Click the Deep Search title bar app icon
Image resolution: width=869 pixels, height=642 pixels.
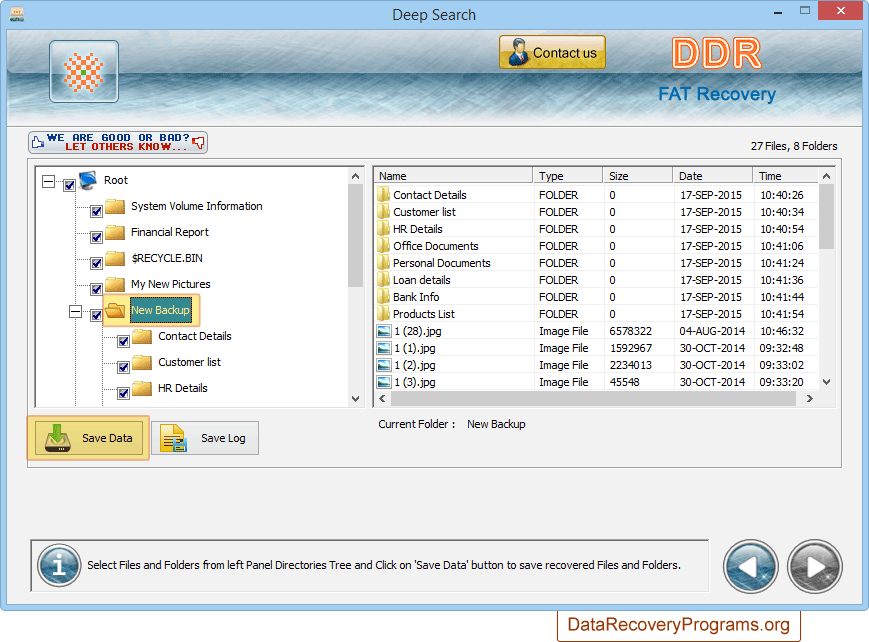[x=17, y=14]
